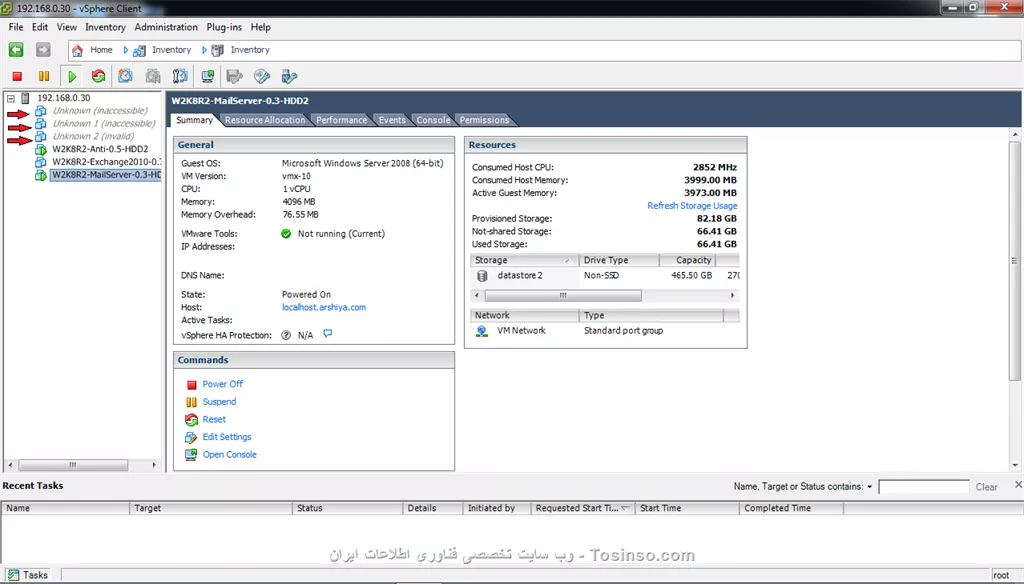Screen dimensions: 1024x584
Task: Click breadcrumb arrow before second Inventory
Action: tap(204, 50)
